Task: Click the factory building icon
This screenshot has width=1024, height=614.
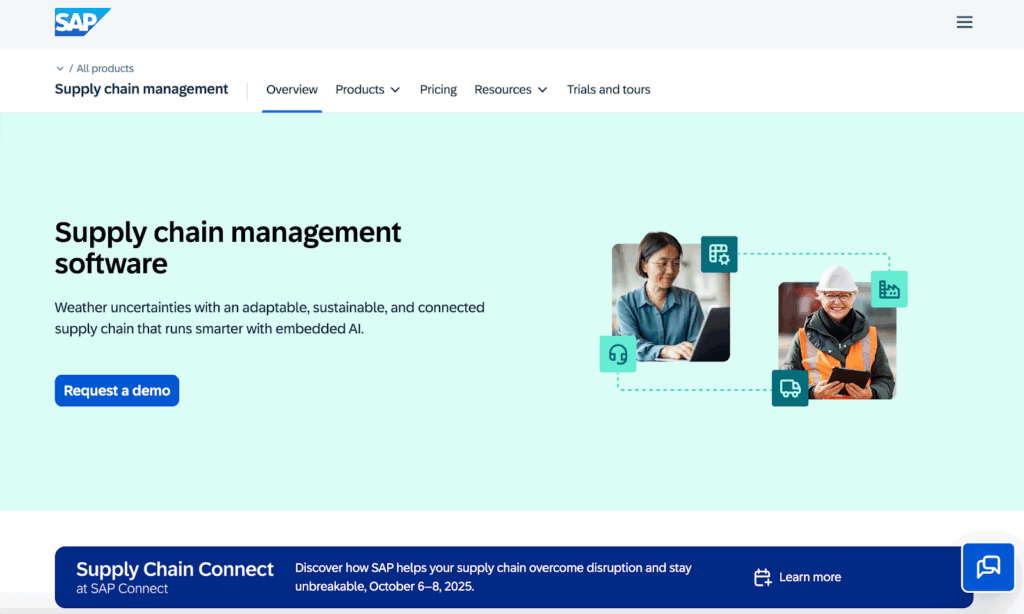Action: pyautogui.click(x=889, y=289)
